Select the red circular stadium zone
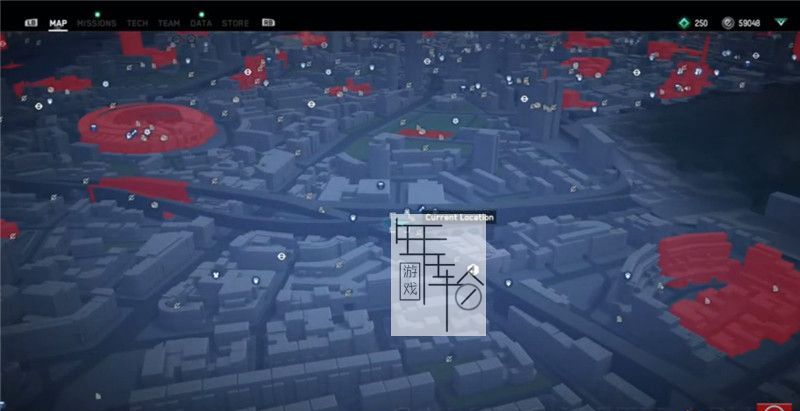The image size is (800, 411). (x=148, y=128)
